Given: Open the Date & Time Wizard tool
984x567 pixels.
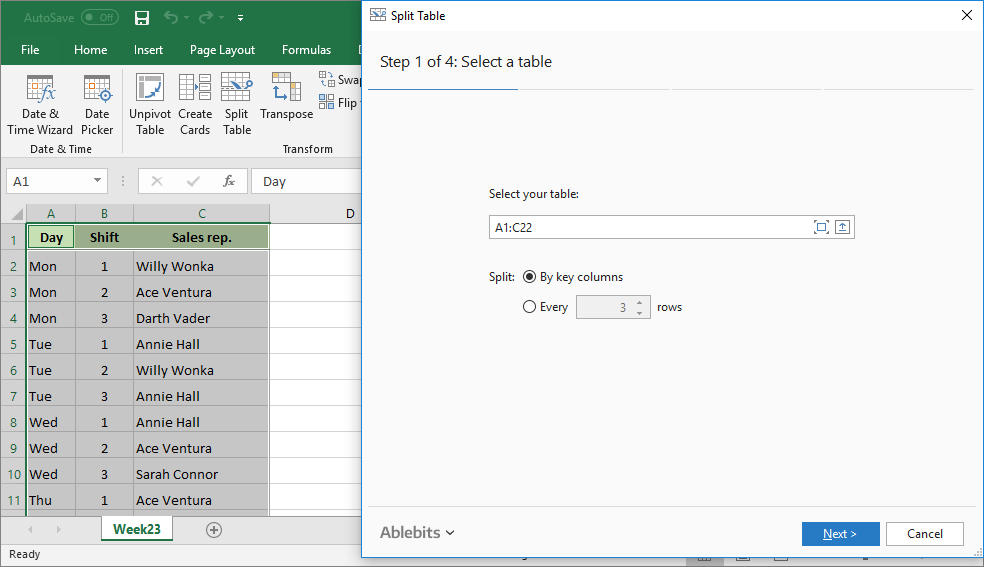Looking at the screenshot, I should pos(40,104).
